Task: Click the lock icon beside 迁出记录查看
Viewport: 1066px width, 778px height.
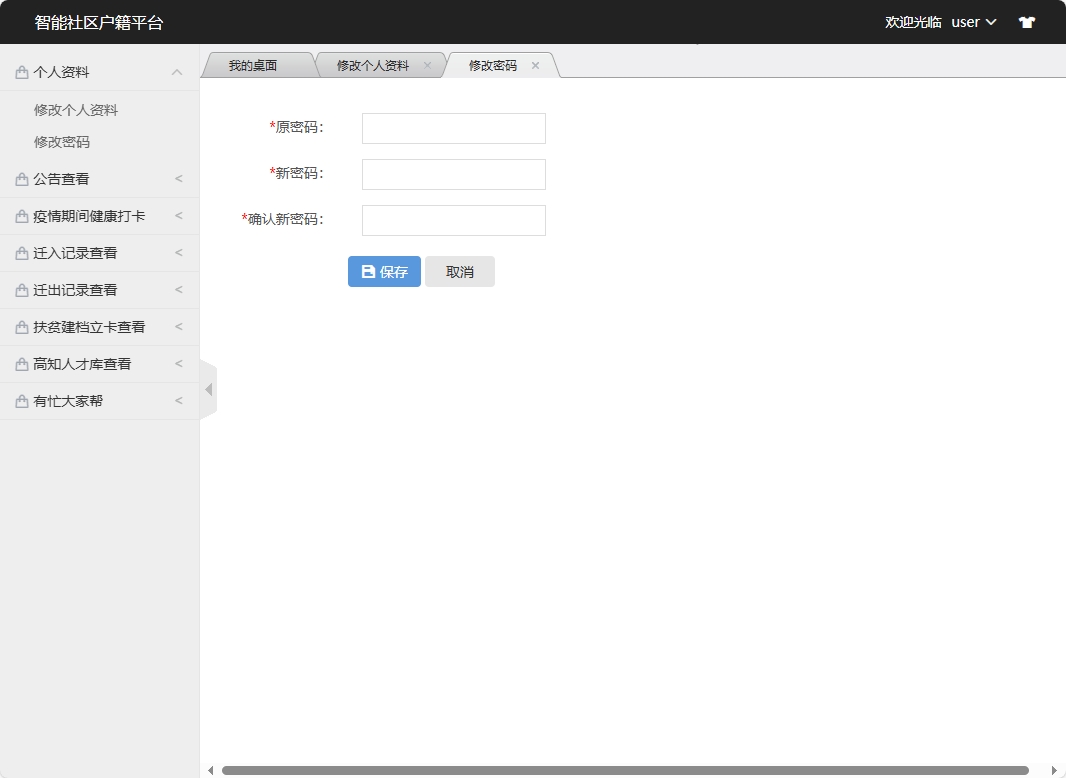Action: pos(22,290)
